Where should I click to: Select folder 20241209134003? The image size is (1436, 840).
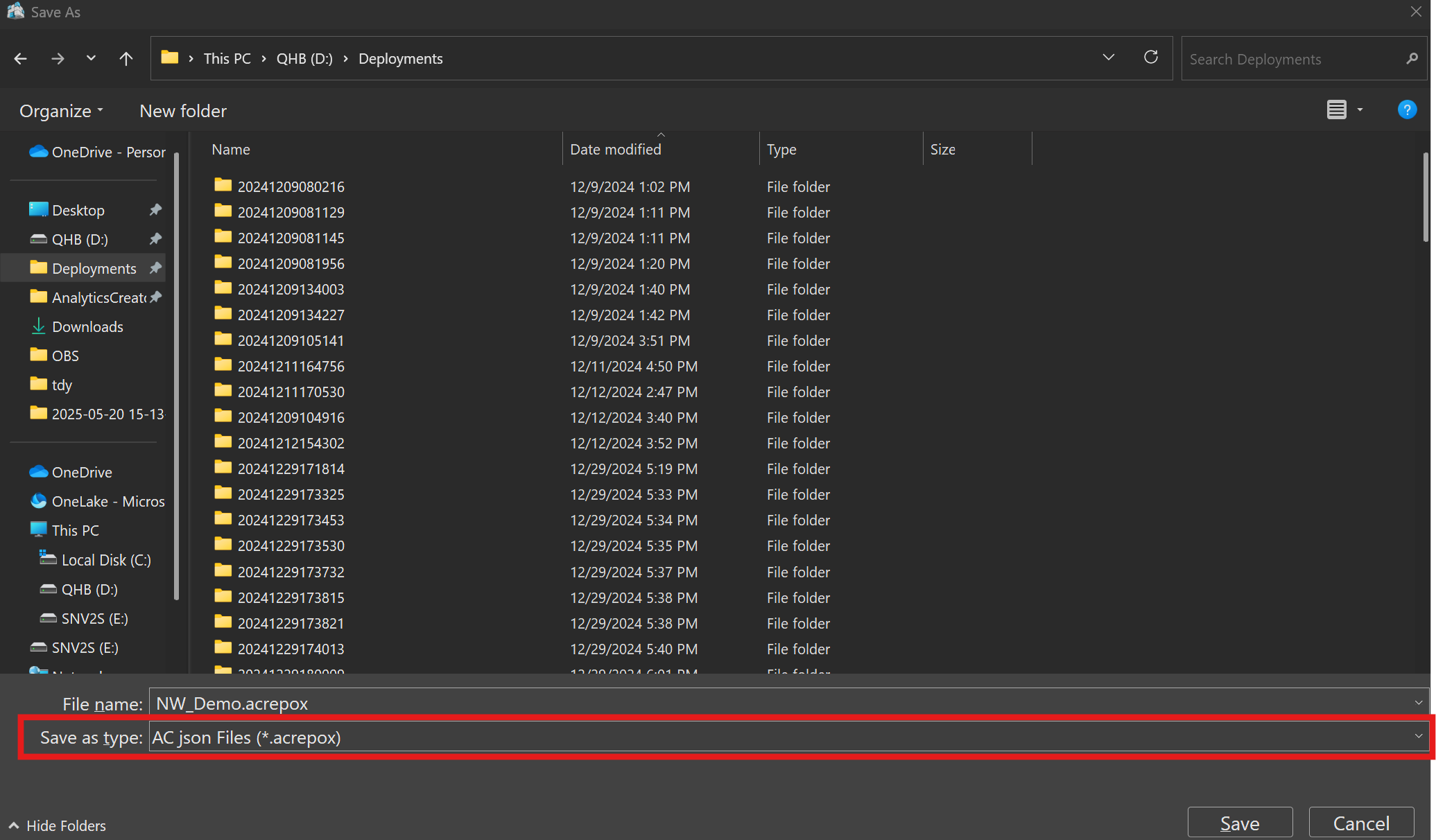[291, 289]
